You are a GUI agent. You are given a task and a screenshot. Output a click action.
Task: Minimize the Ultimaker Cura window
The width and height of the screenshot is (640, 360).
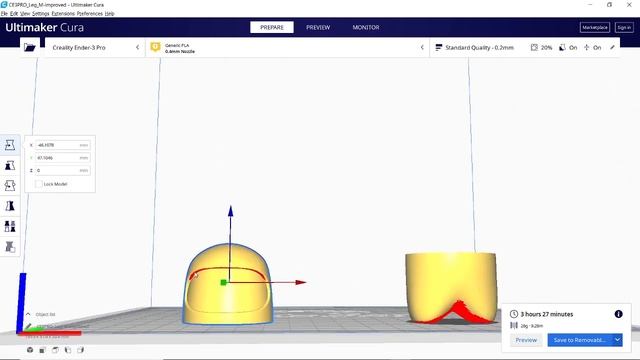point(590,4)
